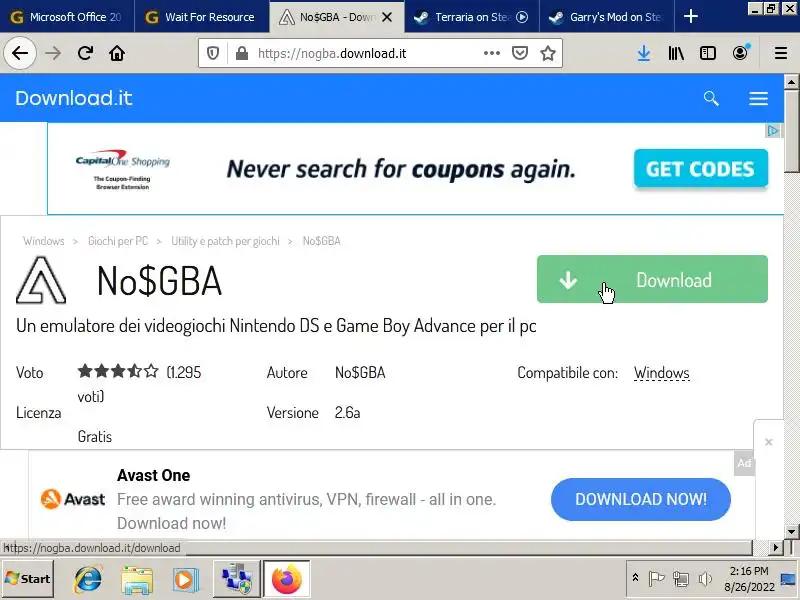Click the DOWNLOAD NOW! Avast button
This screenshot has height=600, width=800.
[641, 499]
